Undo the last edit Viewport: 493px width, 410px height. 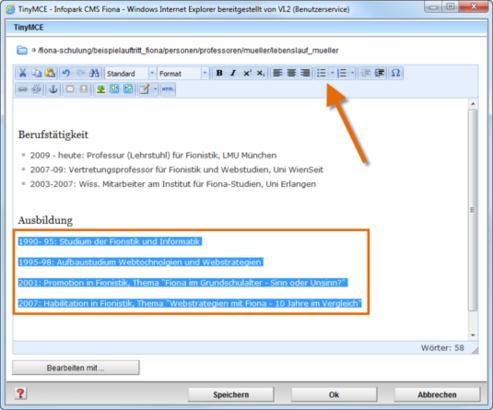(x=66, y=73)
